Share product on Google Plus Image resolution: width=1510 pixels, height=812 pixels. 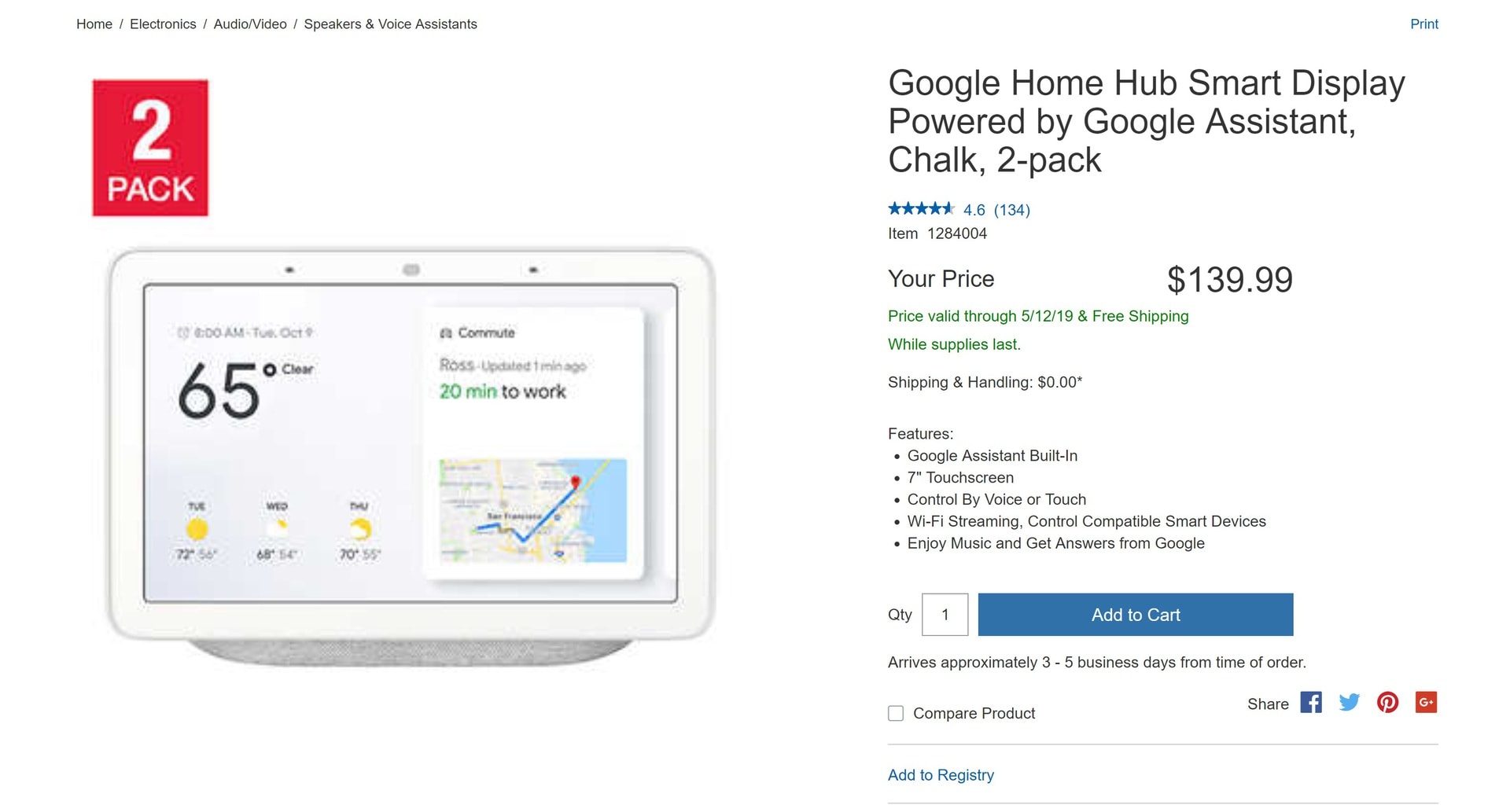1426,702
